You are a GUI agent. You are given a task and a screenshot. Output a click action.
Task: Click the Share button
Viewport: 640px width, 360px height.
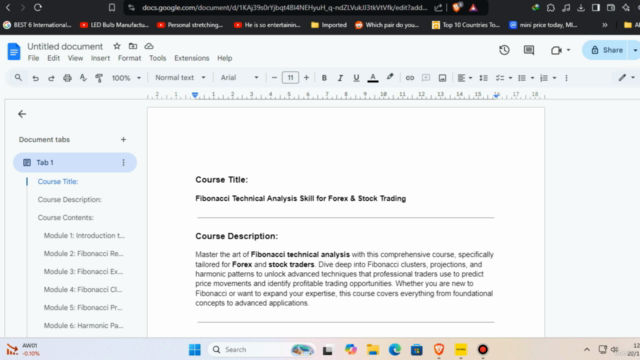[607, 50]
